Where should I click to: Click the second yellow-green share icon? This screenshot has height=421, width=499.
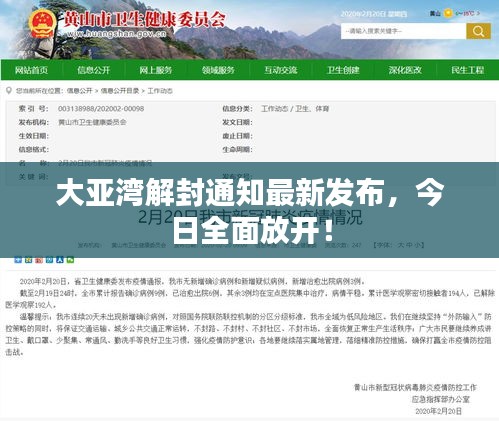[x=29, y=260]
